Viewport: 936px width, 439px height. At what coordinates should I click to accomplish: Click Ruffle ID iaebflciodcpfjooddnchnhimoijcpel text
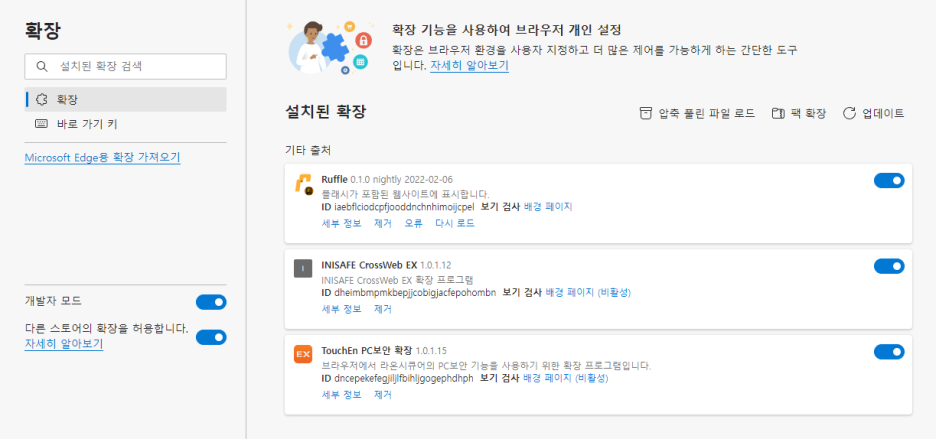pyautogui.click(x=398, y=207)
